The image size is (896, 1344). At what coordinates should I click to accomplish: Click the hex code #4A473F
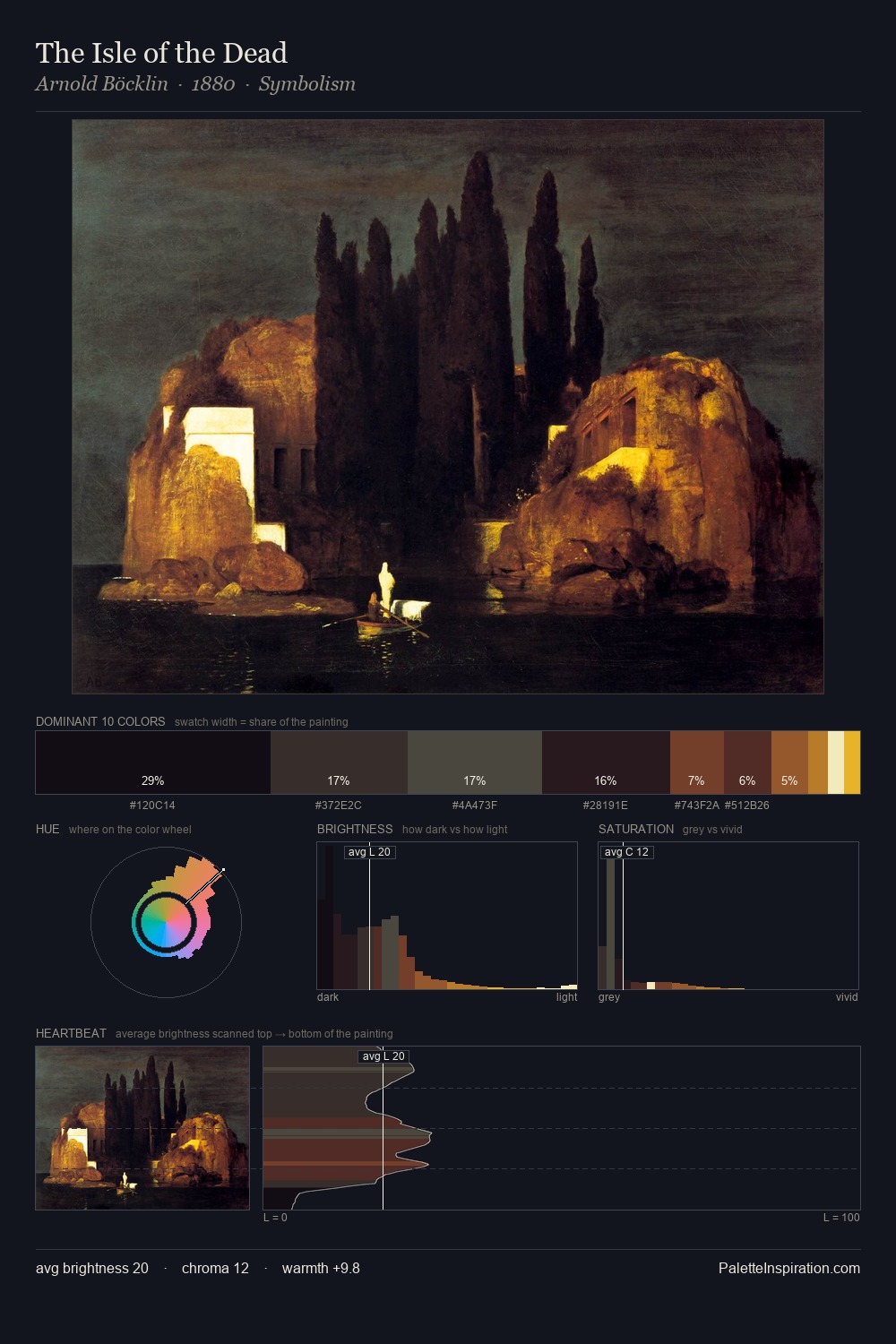[475, 806]
